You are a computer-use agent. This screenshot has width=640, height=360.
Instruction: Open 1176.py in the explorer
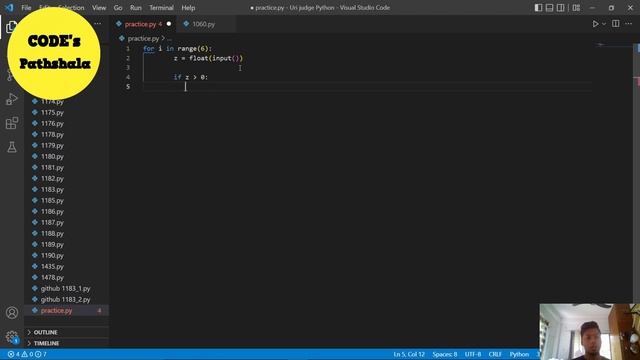coord(52,123)
